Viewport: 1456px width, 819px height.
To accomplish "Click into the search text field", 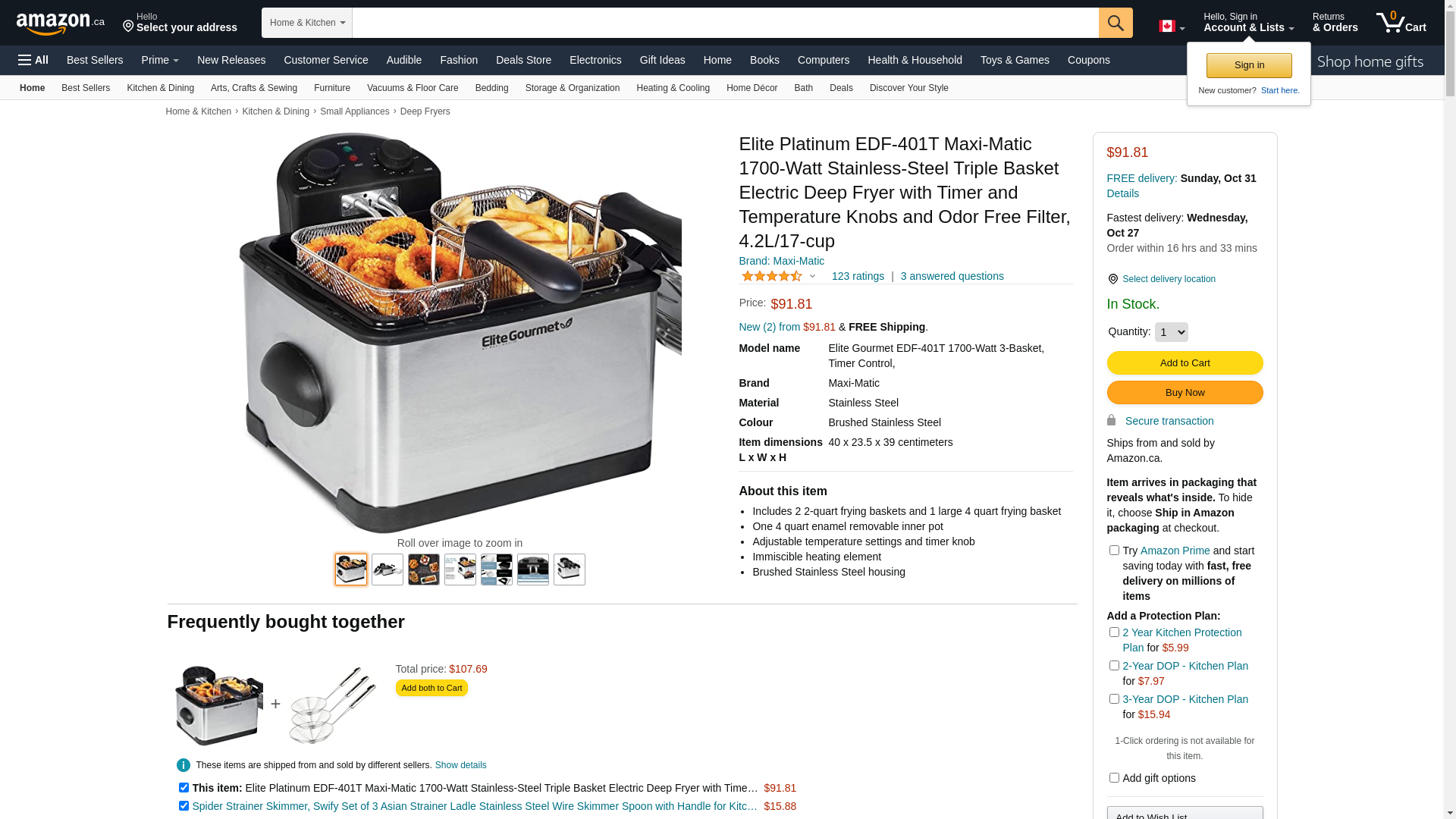I will 726,23.
